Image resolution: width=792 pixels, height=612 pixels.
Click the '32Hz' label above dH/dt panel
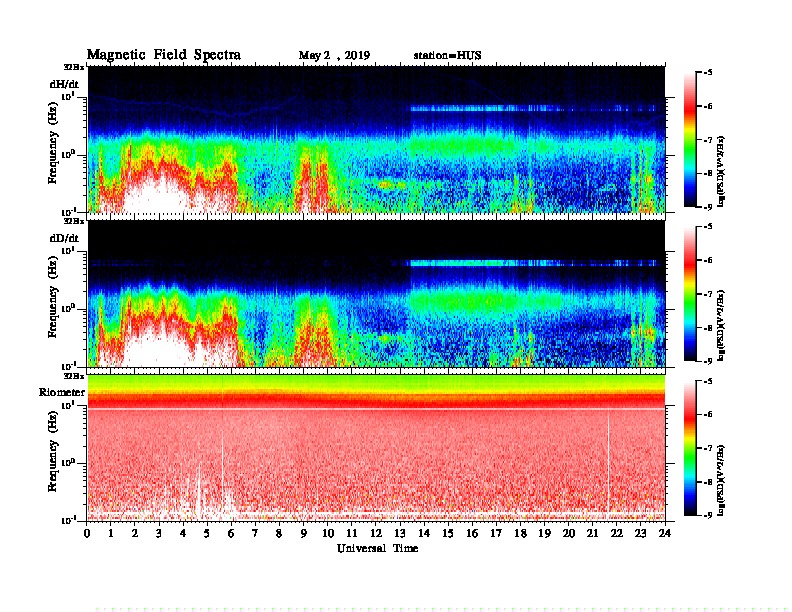(73, 67)
